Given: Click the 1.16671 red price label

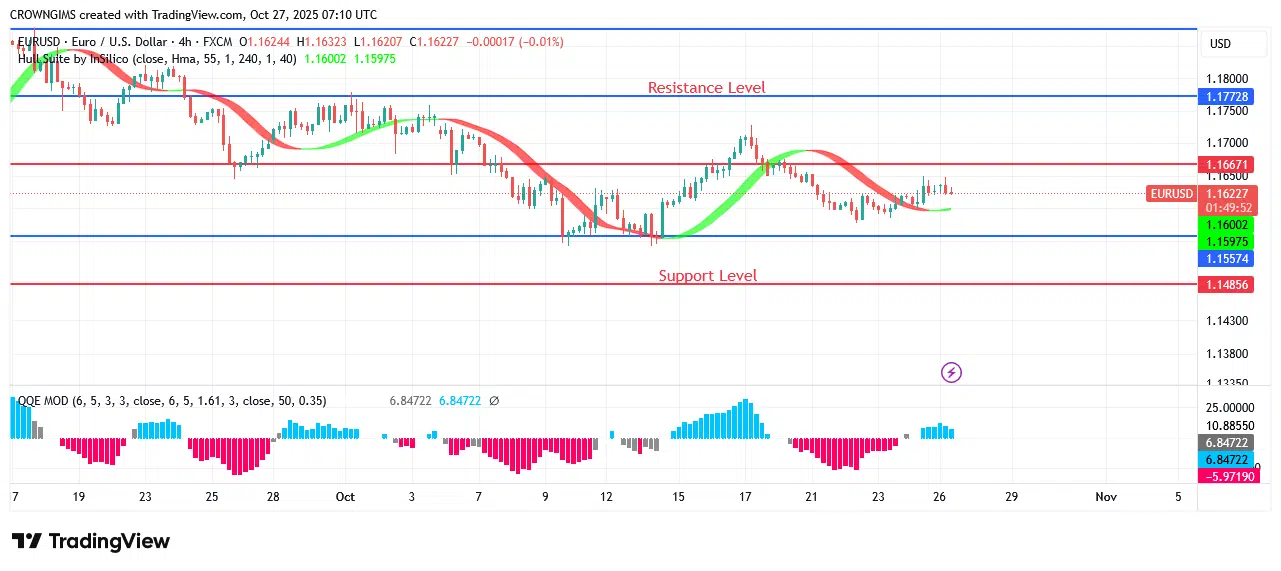Looking at the screenshot, I should pyautogui.click(x=1229, y=164).
